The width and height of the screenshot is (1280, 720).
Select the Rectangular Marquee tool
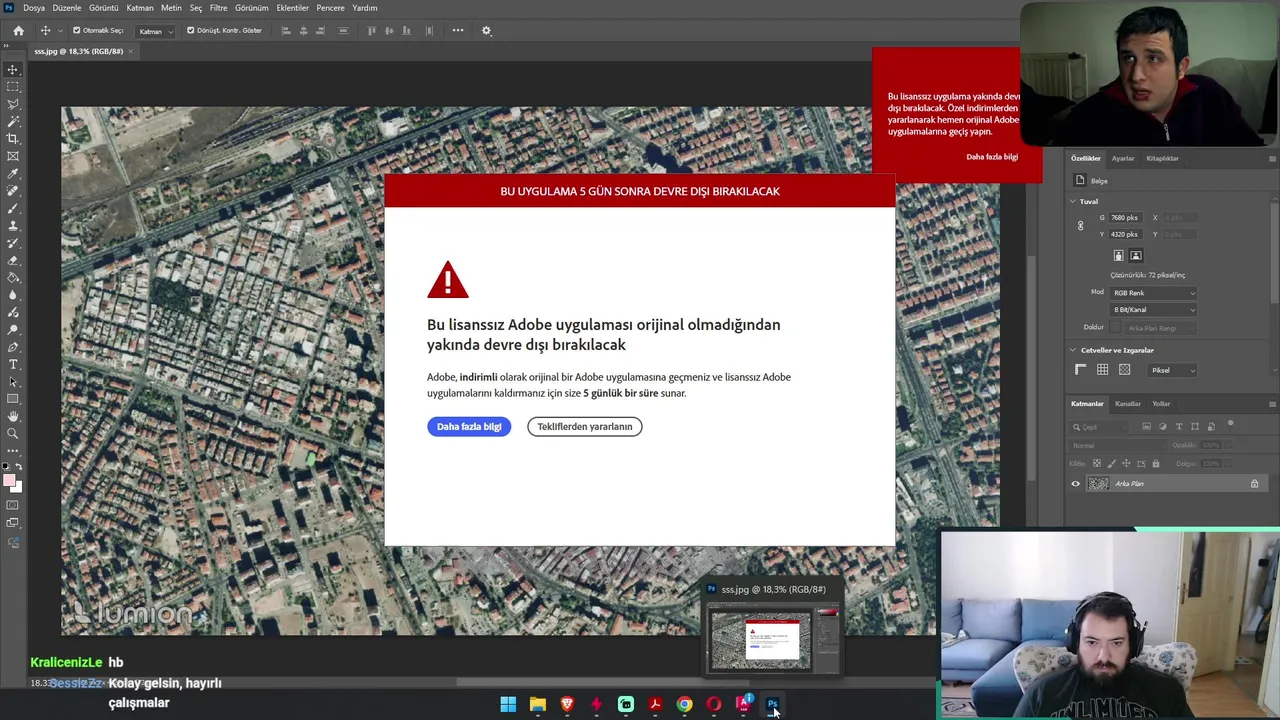(x=13, y=87)
